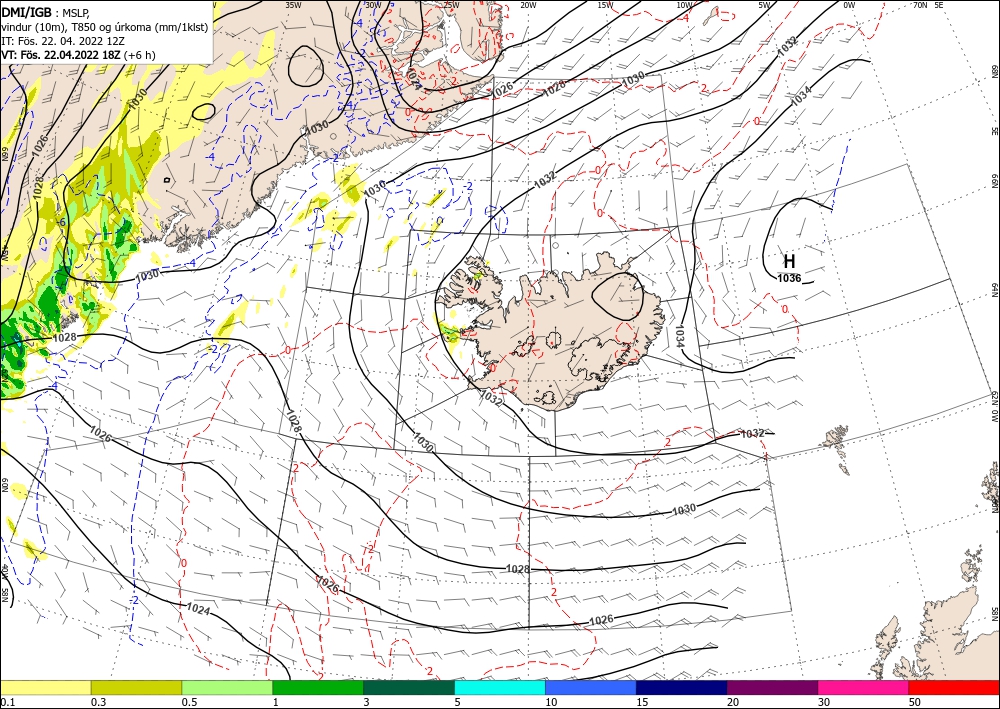Image resolution: width=1000 pixels, height=709 pixels.
Task: Click the '0.3' legend scale value
Action: click(98, 702)
